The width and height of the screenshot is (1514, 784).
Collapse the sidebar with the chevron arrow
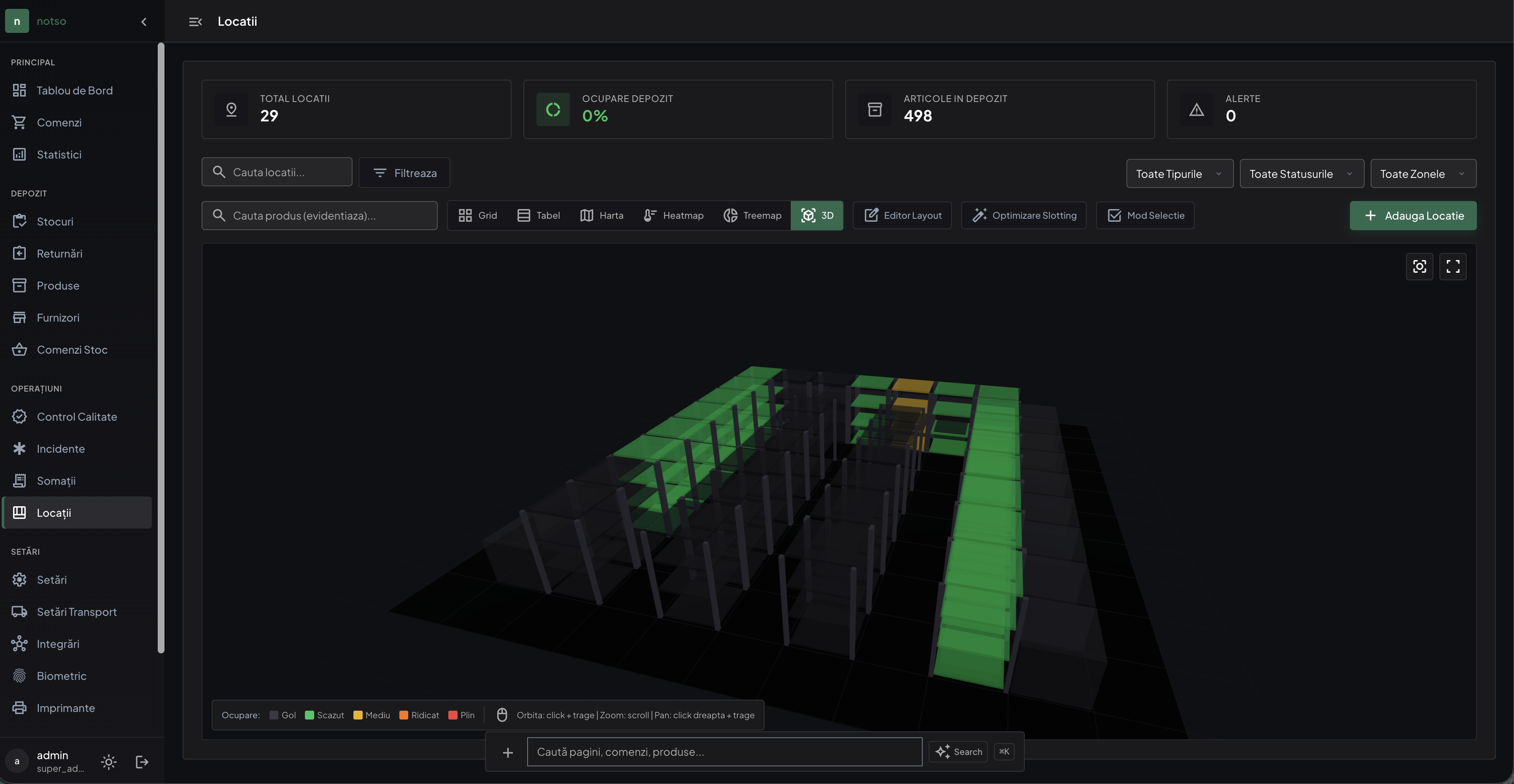click(144, 22)
